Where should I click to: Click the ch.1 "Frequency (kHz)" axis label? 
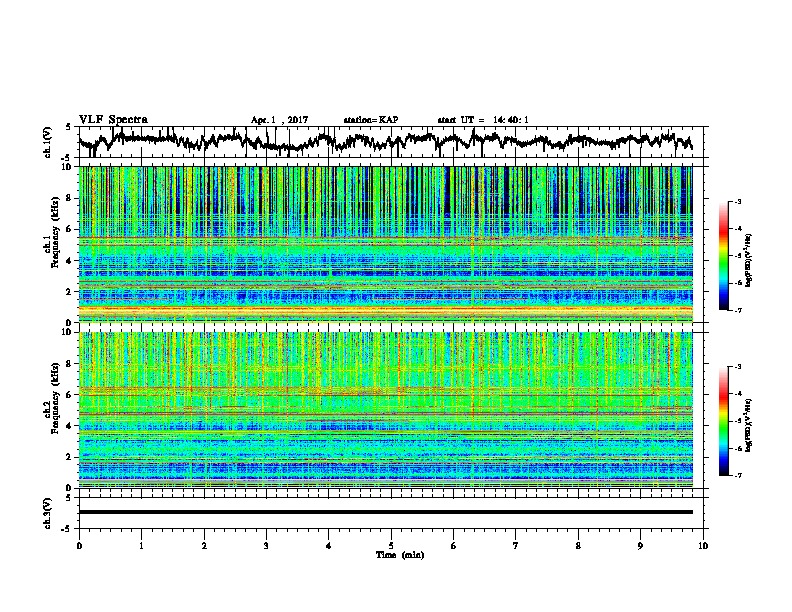55,232
